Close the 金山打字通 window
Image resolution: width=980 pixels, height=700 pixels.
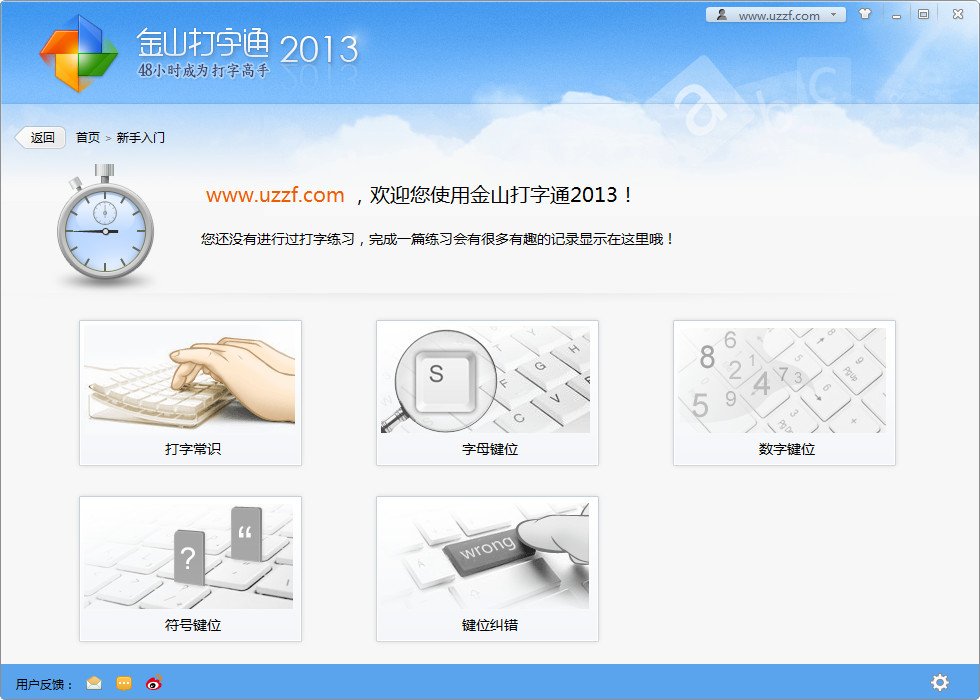(x=958, y=14)
